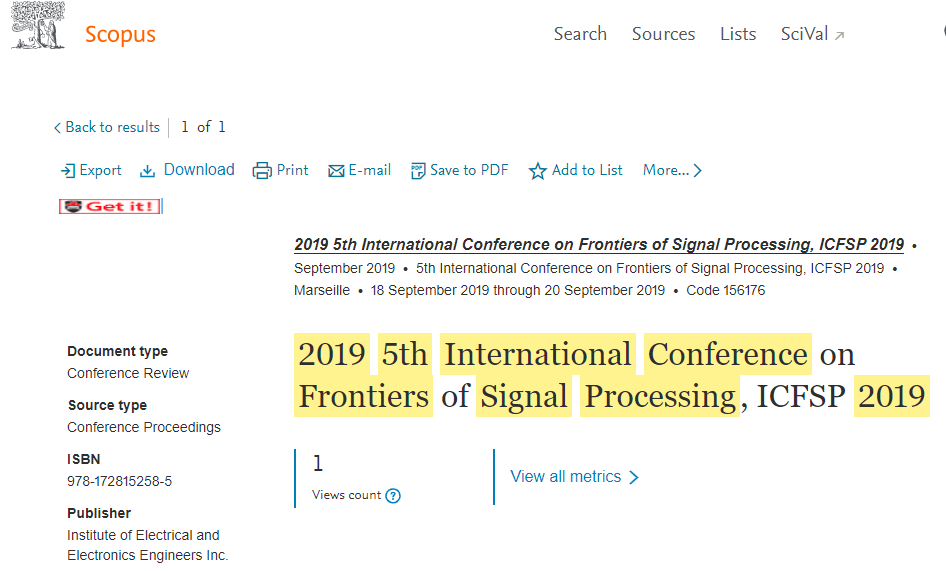This screenshot has height=571, width=946.
Task: Click the Elsevier tree logo
Action: tap(37, 25)
